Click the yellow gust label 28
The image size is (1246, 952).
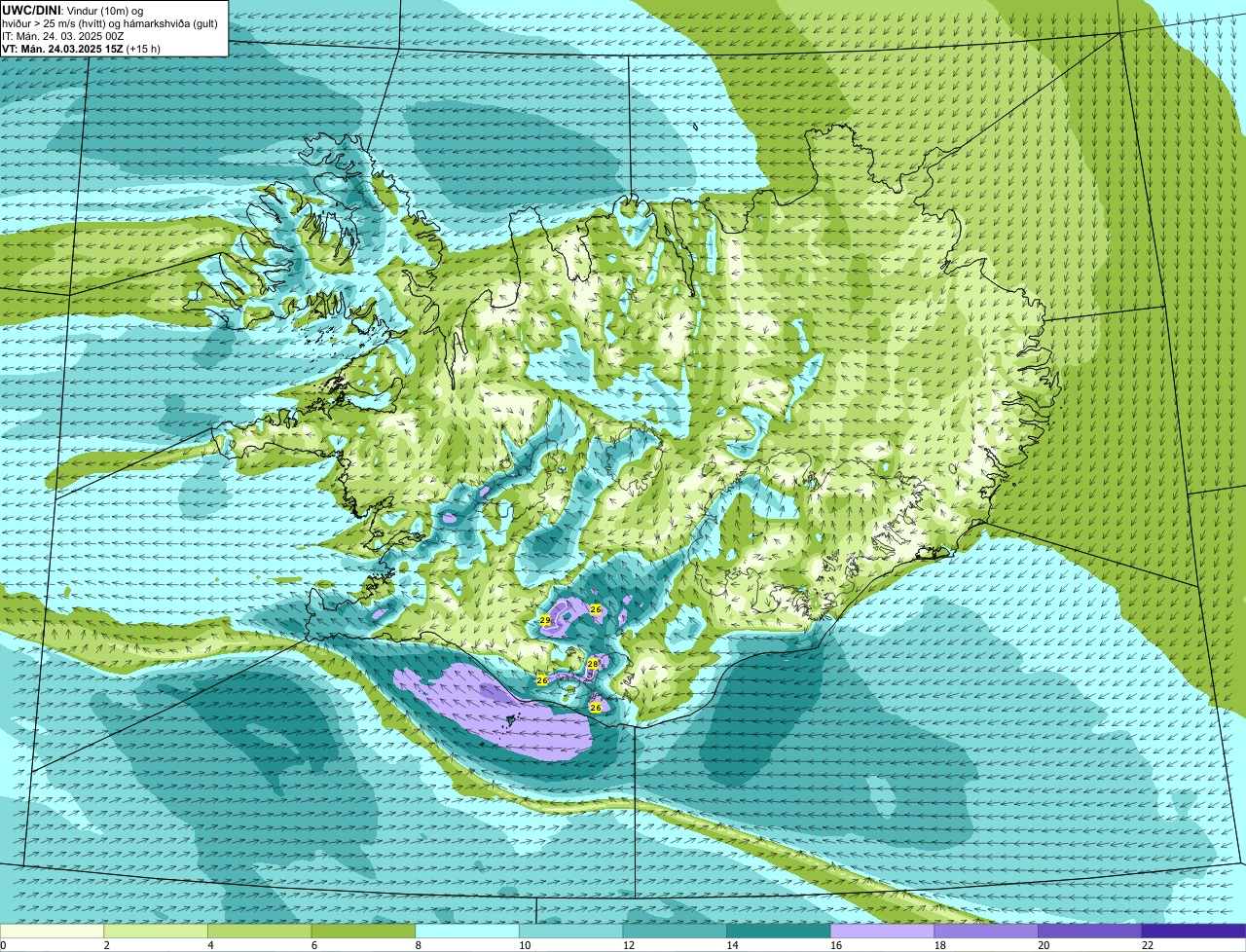pos(593,663)
